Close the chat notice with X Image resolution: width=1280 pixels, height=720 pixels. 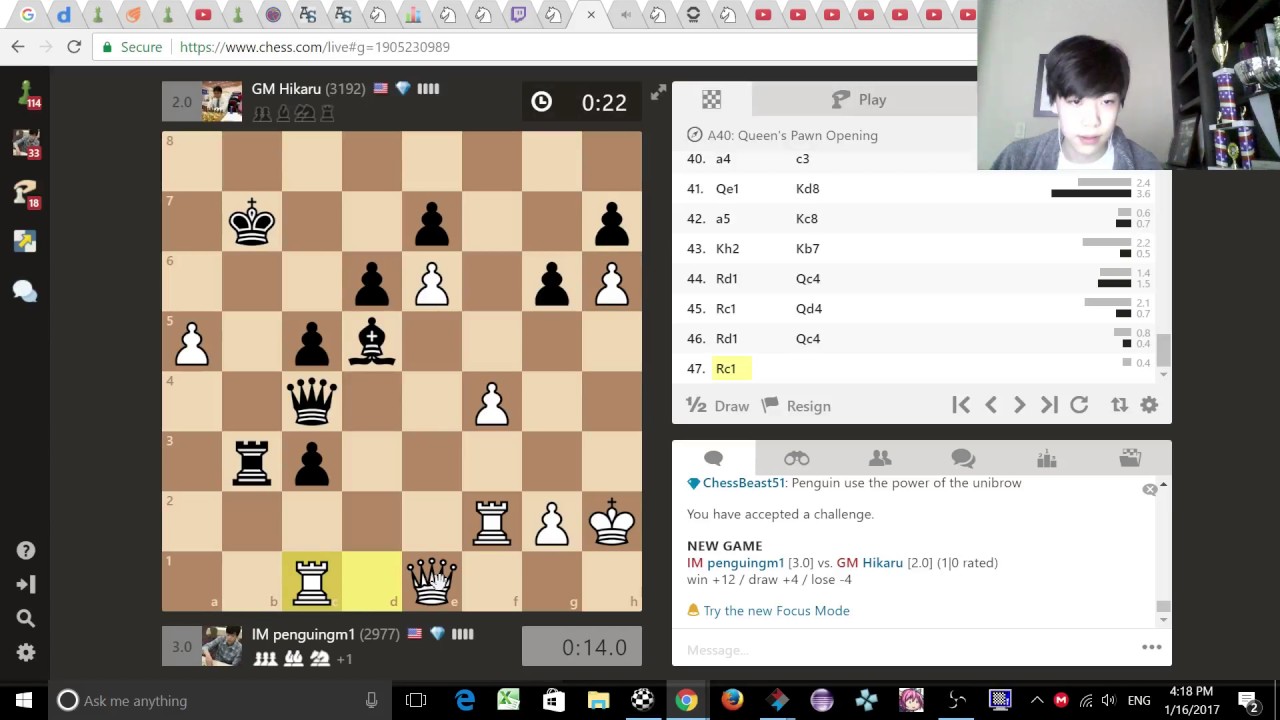click(x=1150, y=490)
